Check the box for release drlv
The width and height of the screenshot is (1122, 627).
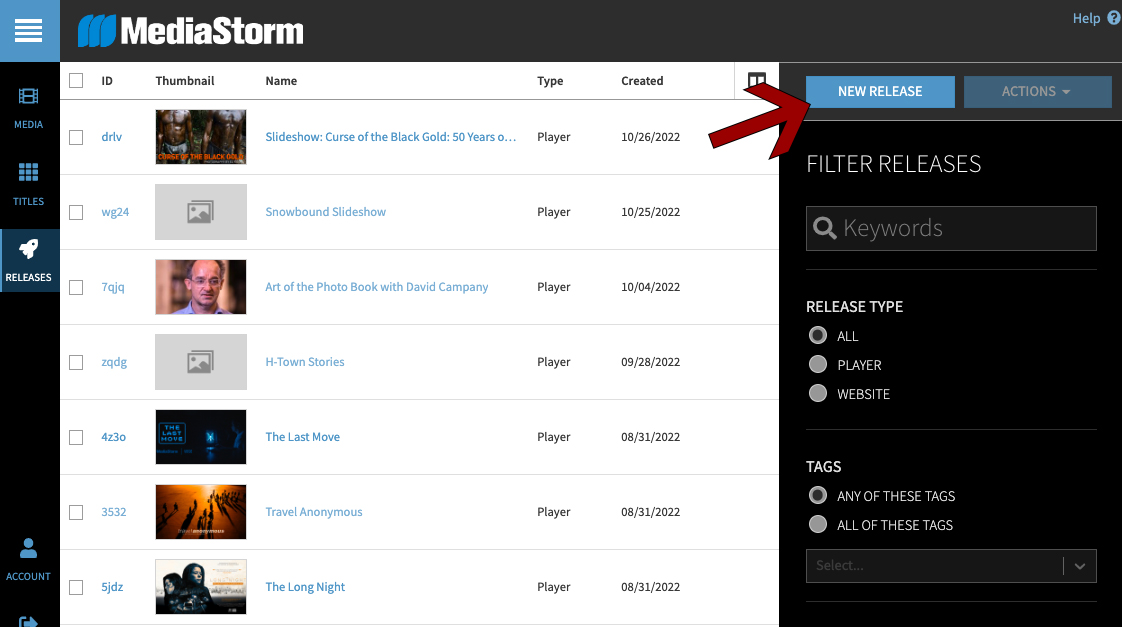76,137
